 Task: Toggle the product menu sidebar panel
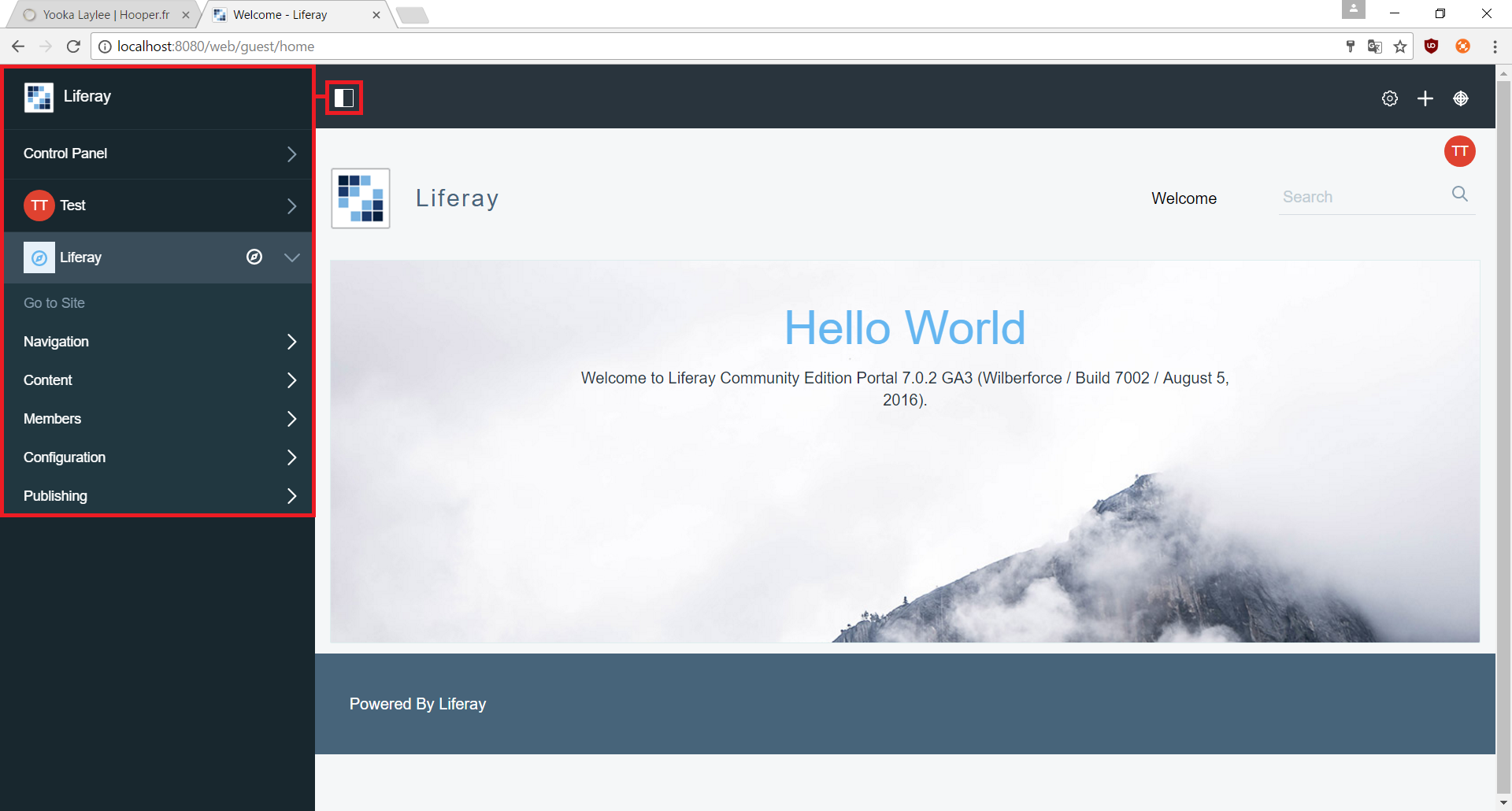(x=343, y=98)
